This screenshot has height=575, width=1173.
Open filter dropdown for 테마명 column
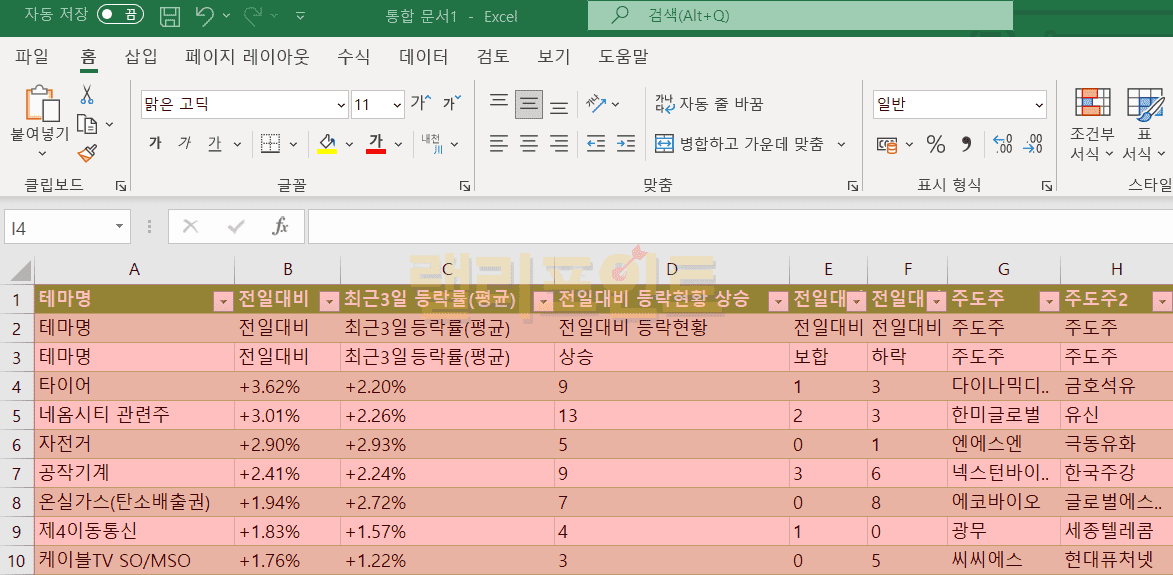coord(221,301)
